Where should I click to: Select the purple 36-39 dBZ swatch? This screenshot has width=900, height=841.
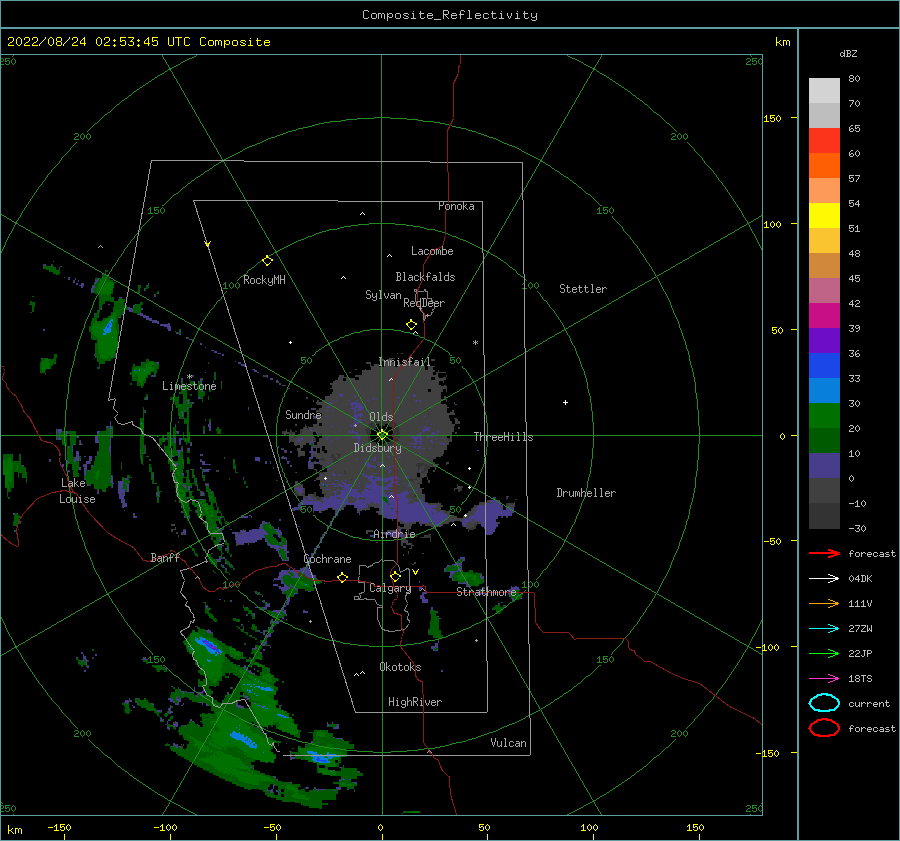[x=824, y=341]
